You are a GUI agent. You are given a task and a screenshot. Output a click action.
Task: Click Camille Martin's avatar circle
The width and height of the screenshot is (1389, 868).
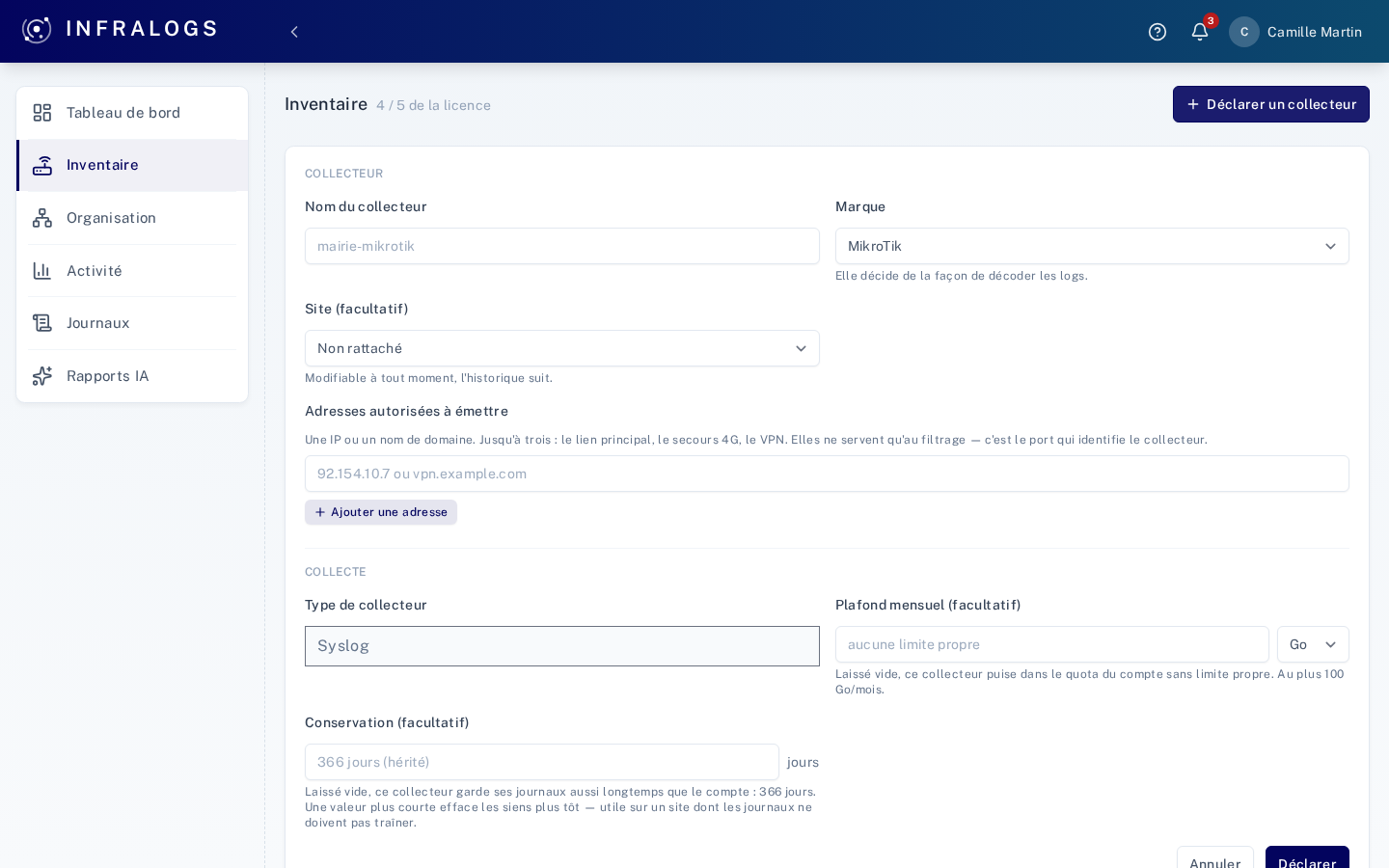click(1244, 32)
